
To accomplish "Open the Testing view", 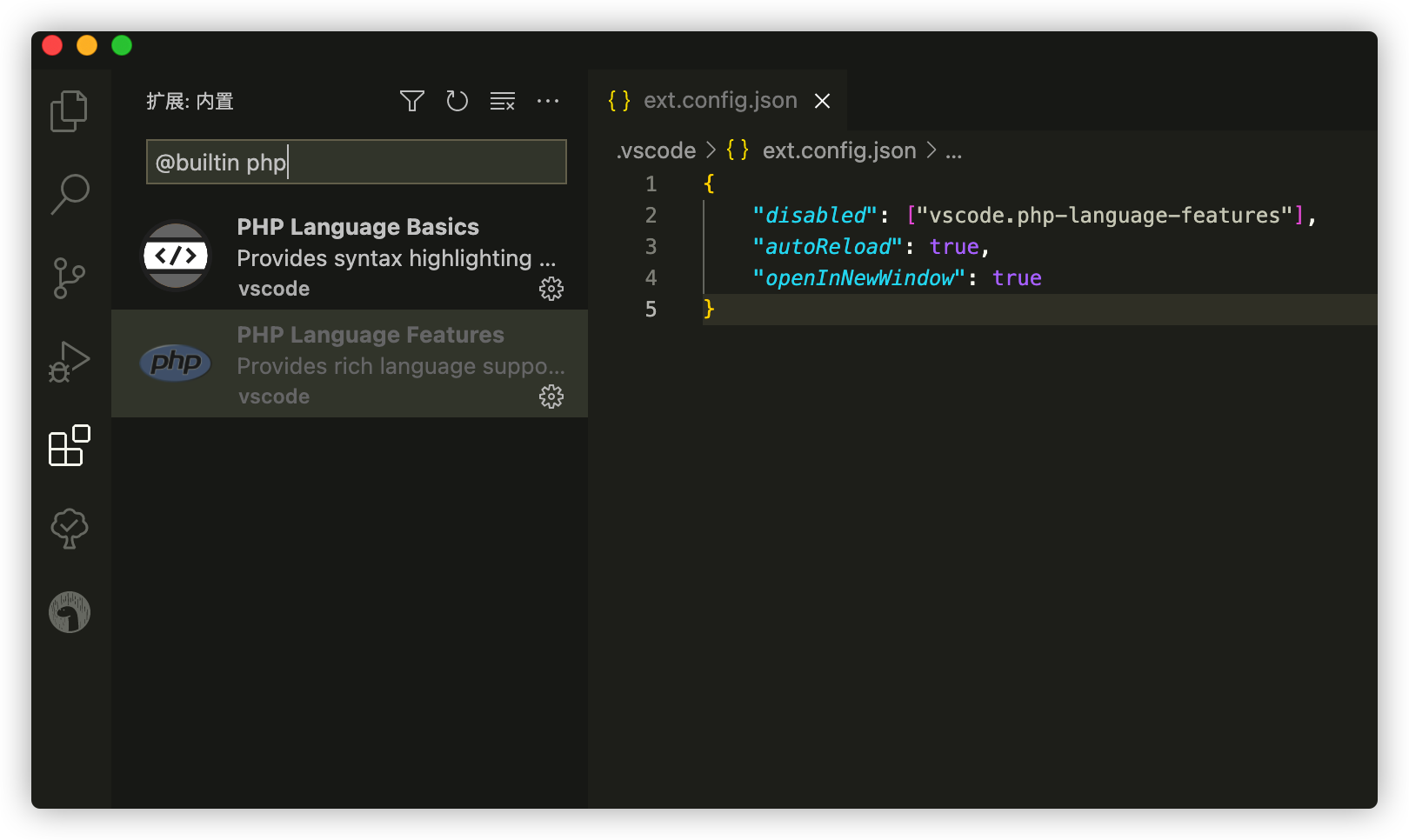I will (x=69, y=527).
